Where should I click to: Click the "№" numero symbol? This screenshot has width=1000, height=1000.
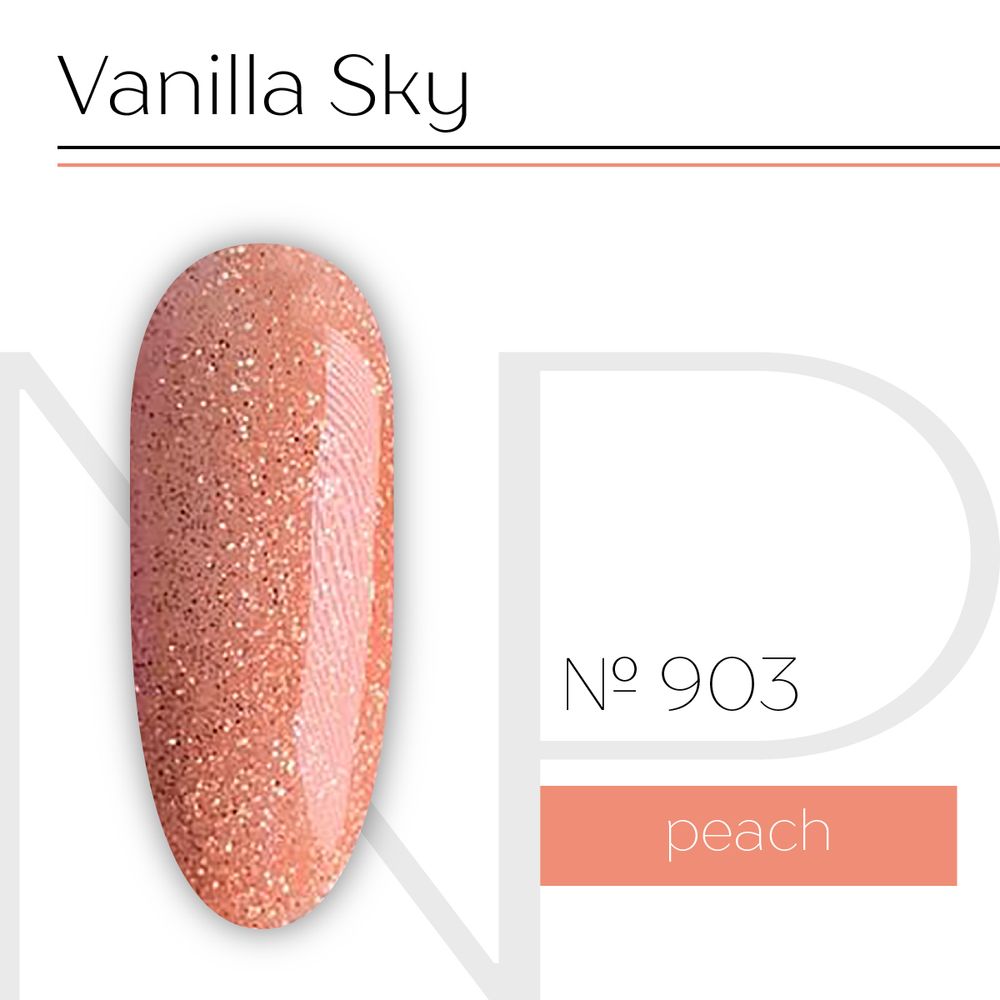[601, 684]
